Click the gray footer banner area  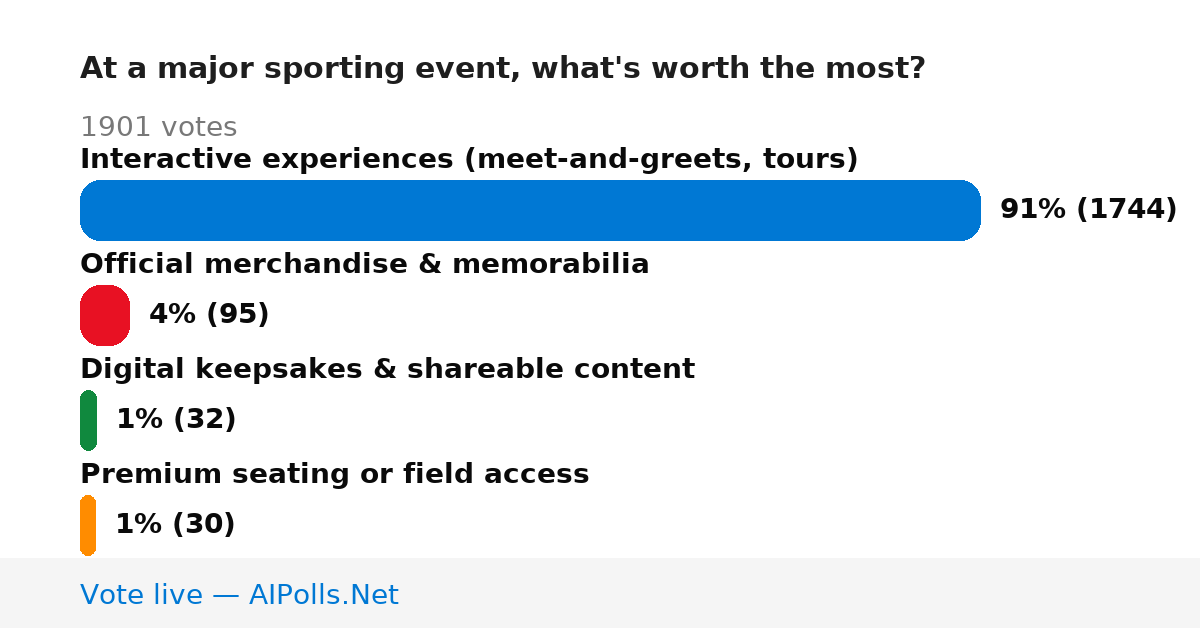(x=600, y=593)
